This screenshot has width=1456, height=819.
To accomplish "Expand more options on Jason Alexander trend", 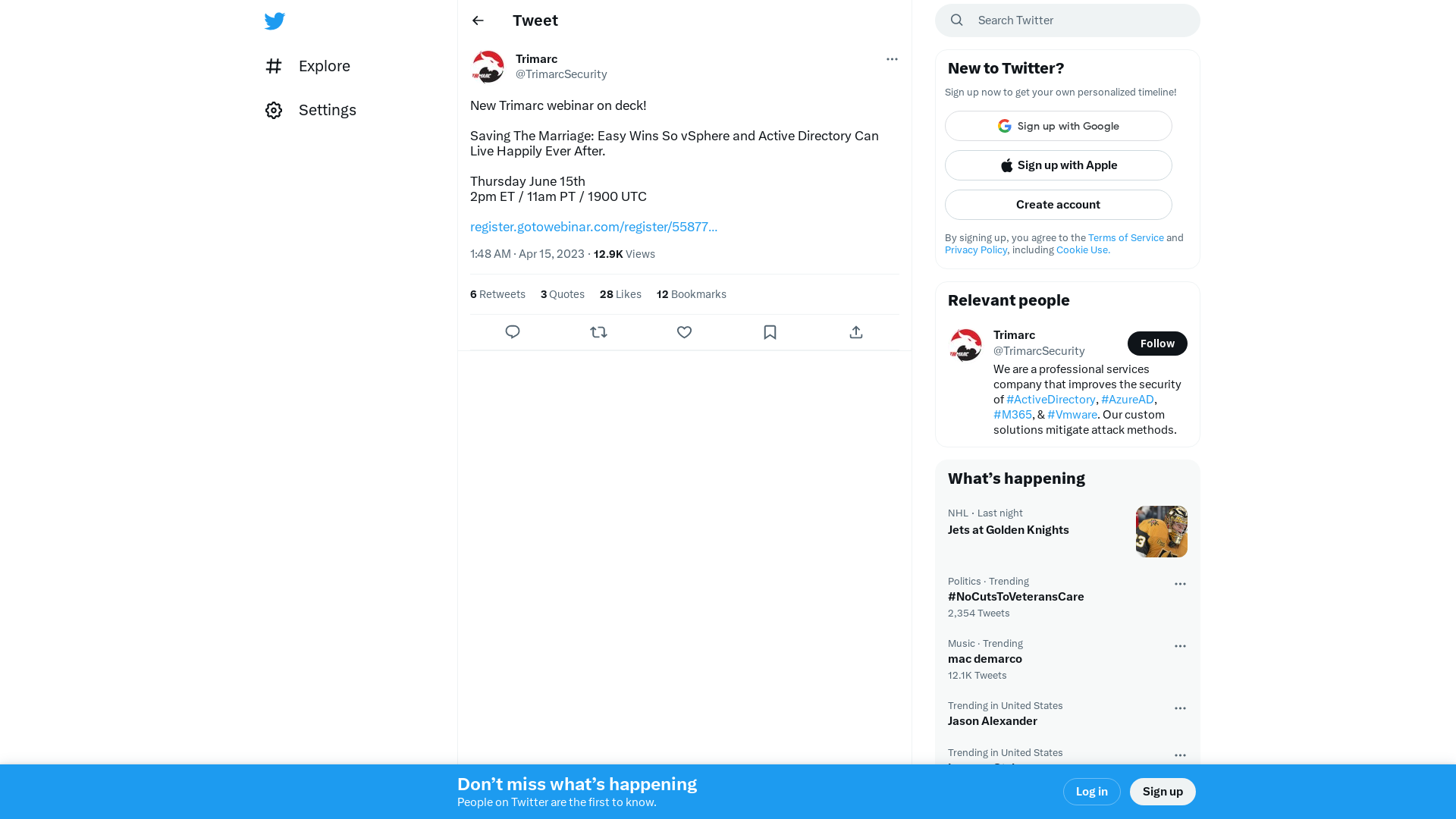I will click(1180, 708).
